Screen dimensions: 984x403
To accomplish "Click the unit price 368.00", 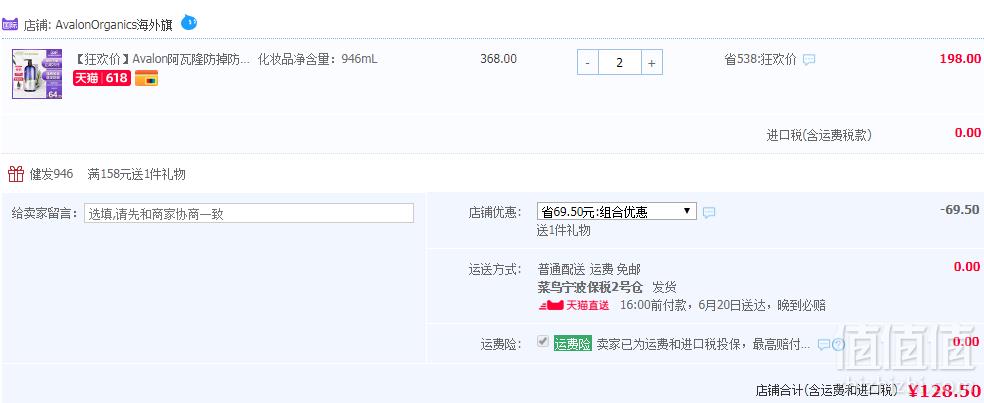I will 498,59.
